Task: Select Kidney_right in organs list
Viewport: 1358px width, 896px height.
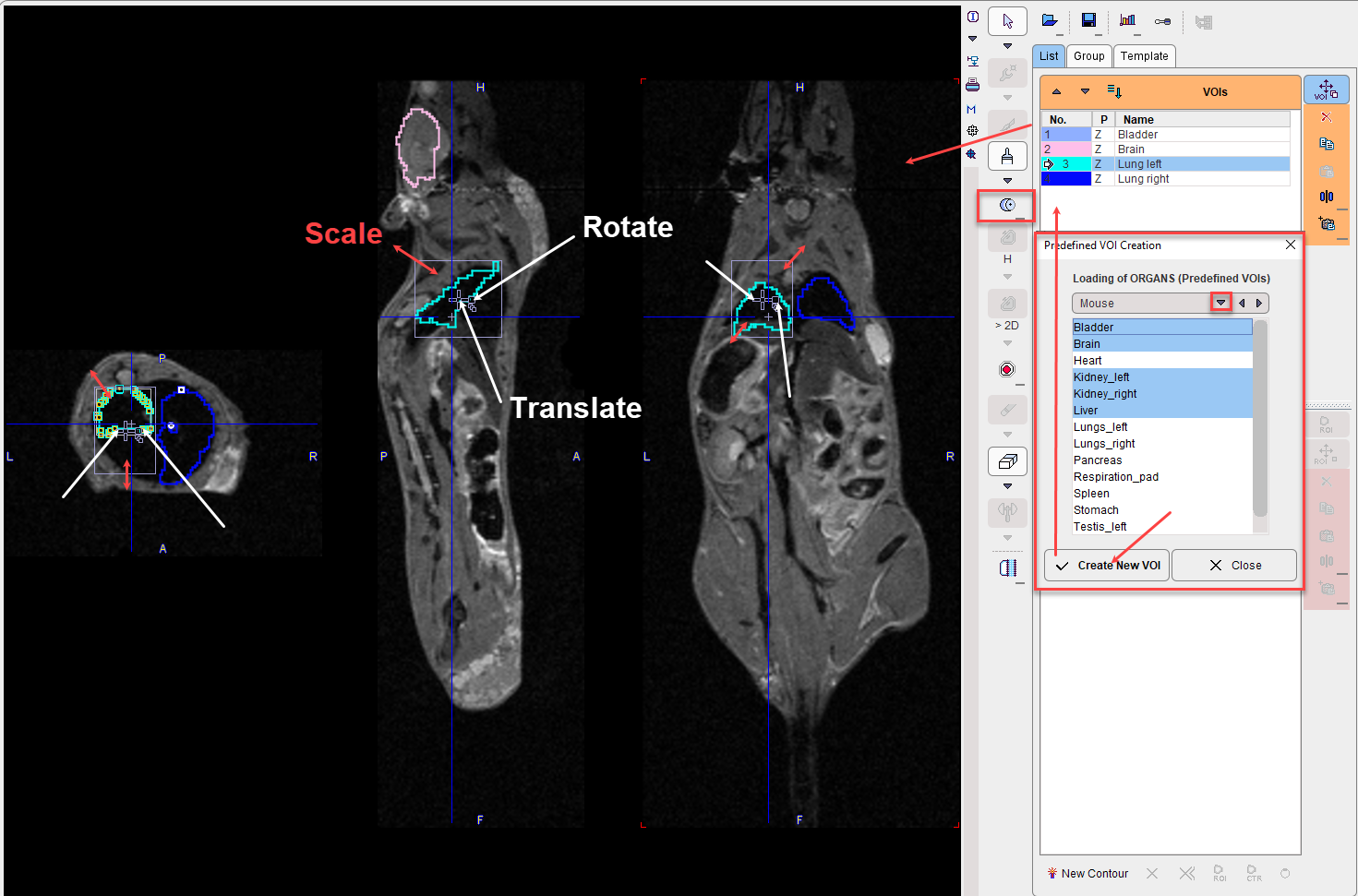Action: [x=1162, y=394]
